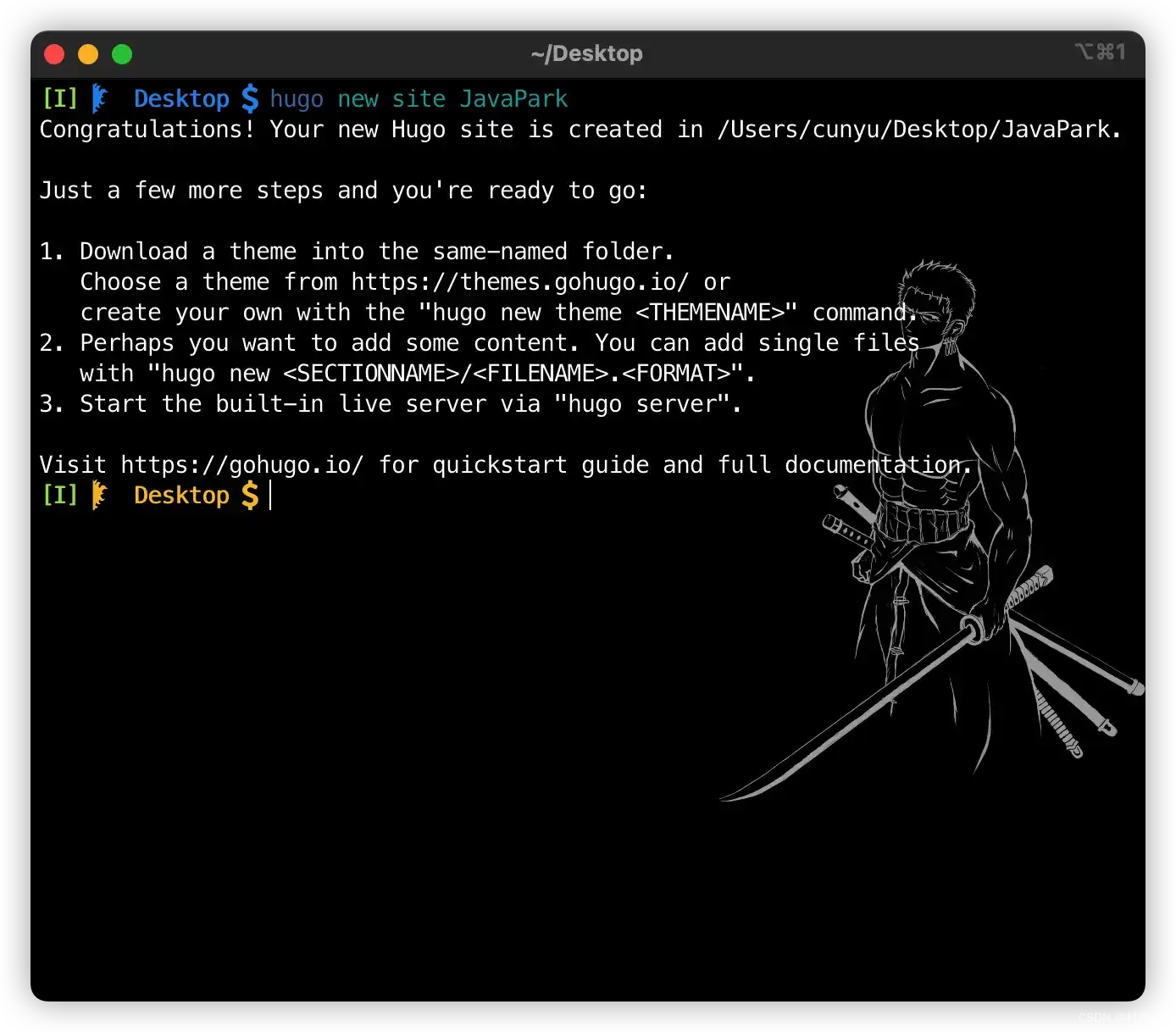Click the blue prompt icon on first line

(x=100, y=99)
